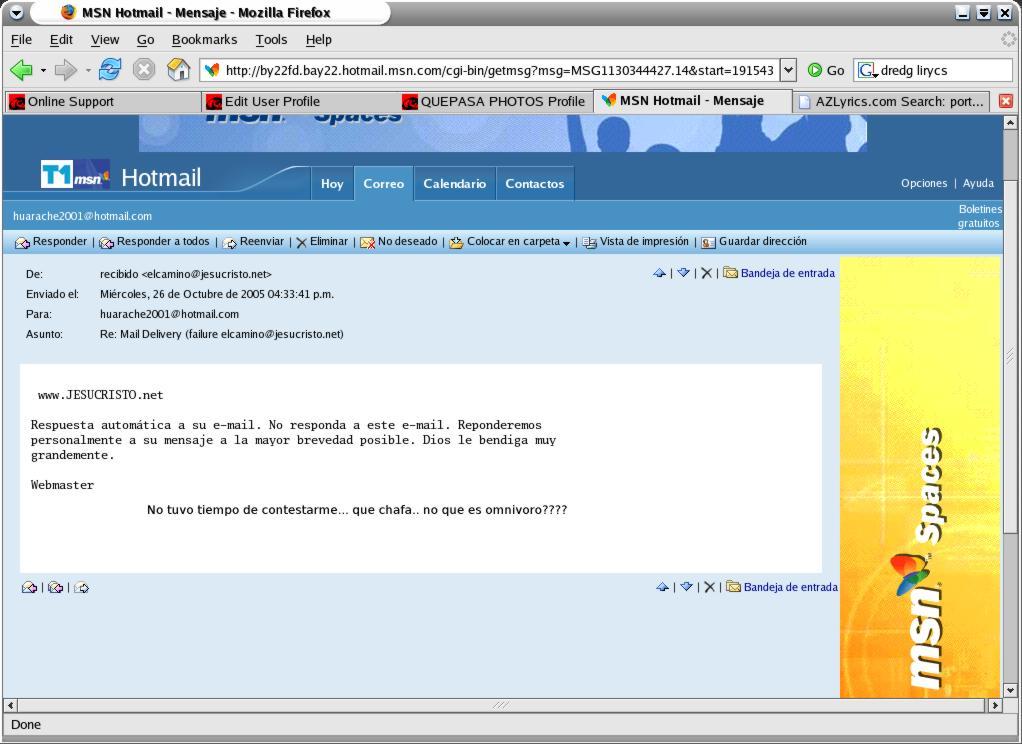Open the Correo tab in Hotmail

tap(384, 184)
